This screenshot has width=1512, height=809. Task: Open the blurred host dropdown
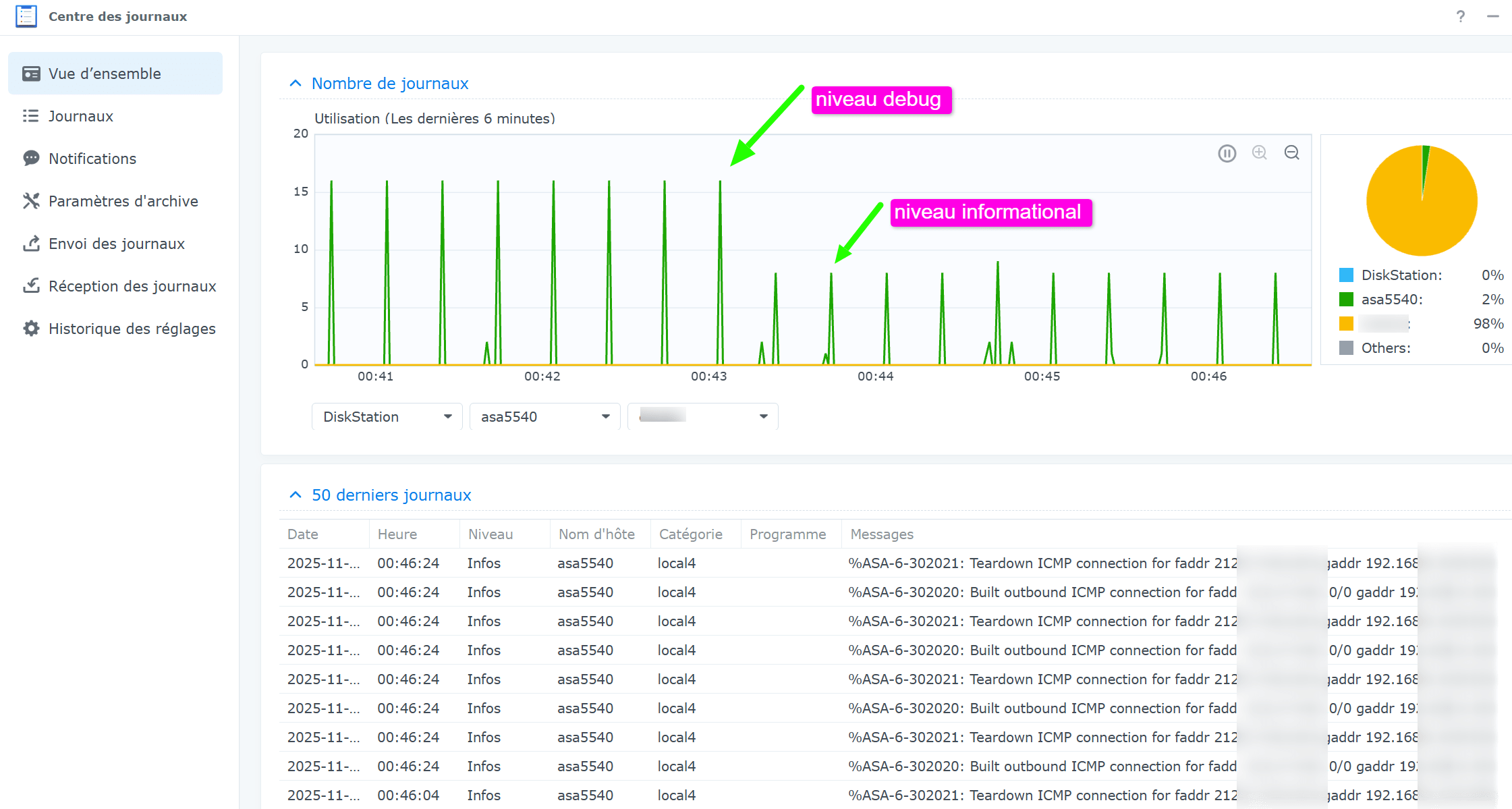pyautogui.click(x=702, y=416)
